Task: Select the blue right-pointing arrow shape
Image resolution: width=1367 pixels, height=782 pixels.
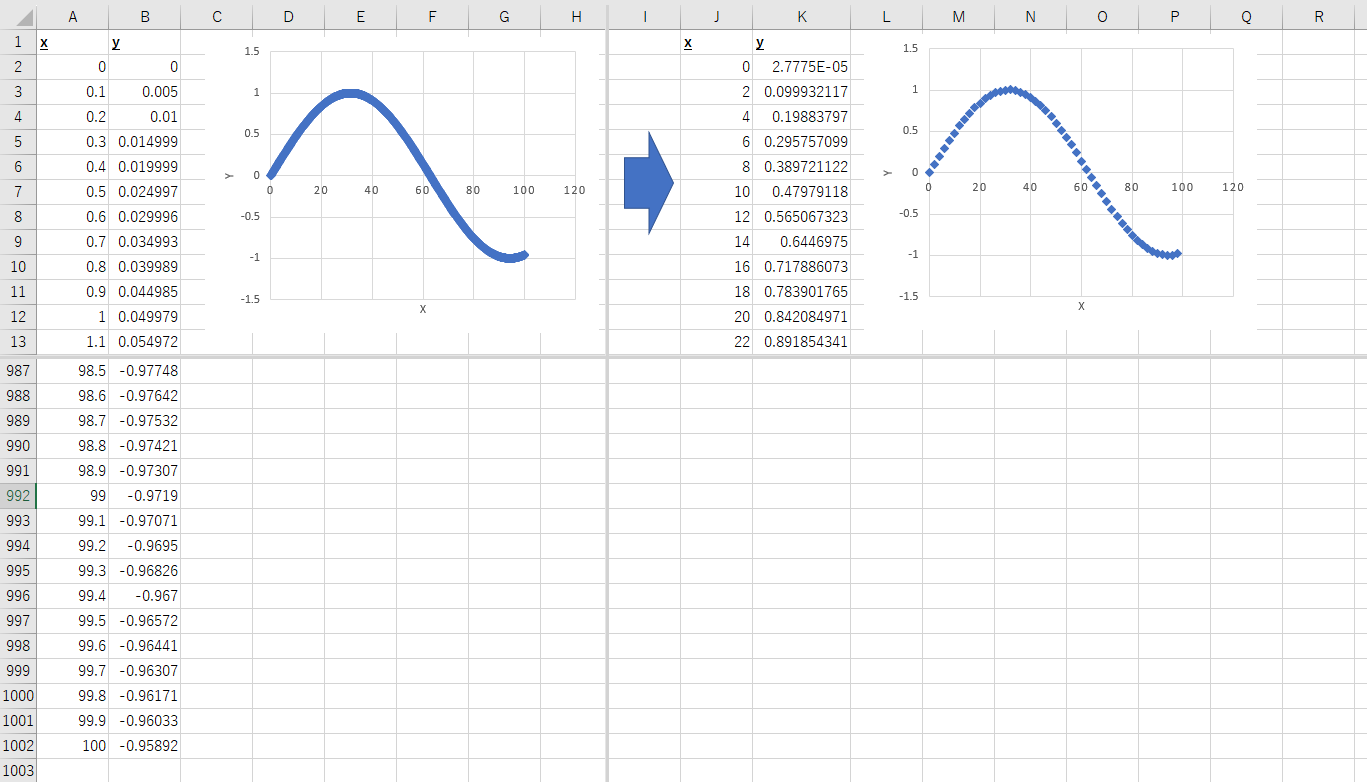Action: [x=647, y=183]
